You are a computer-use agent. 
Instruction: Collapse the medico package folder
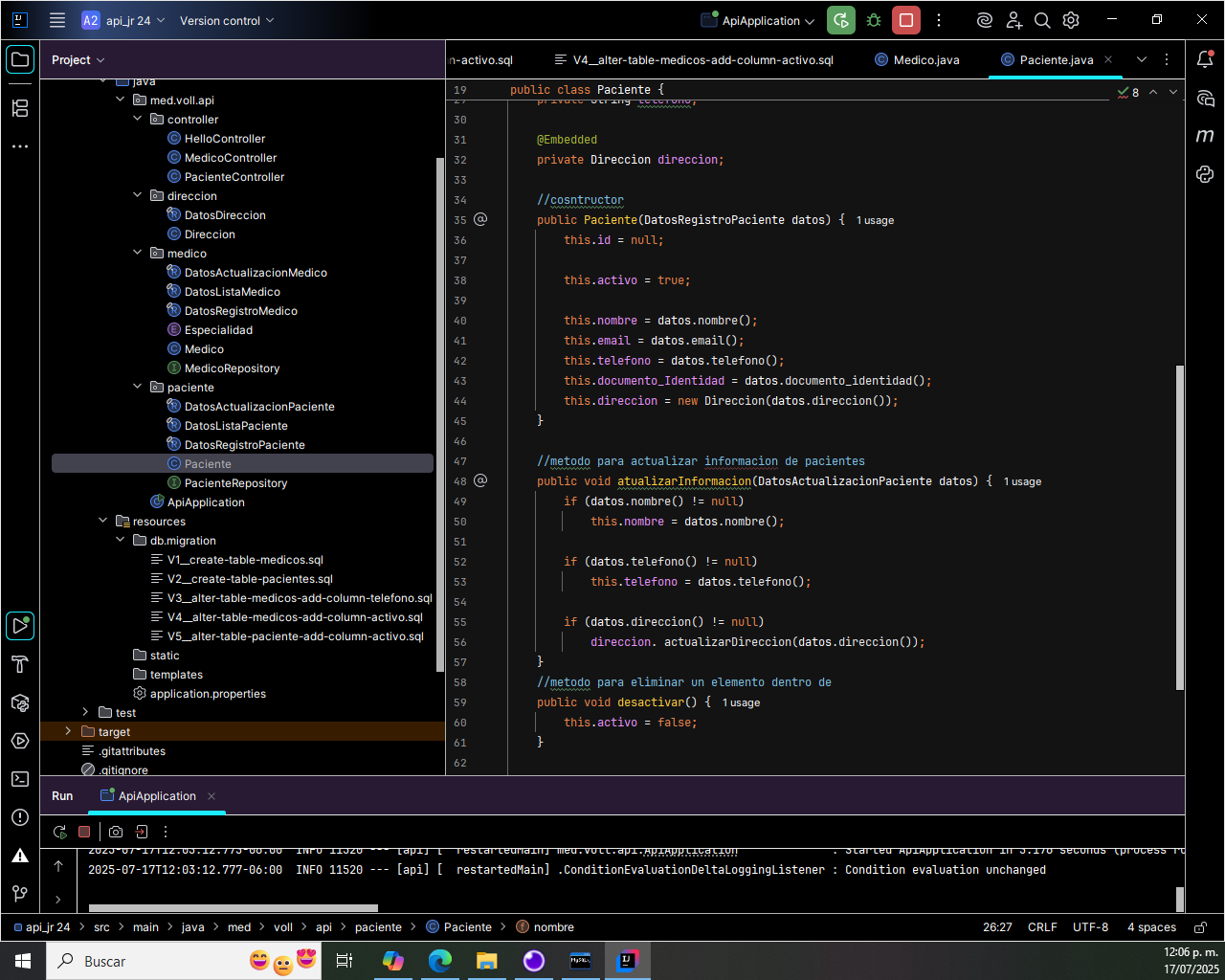(137, 253)
